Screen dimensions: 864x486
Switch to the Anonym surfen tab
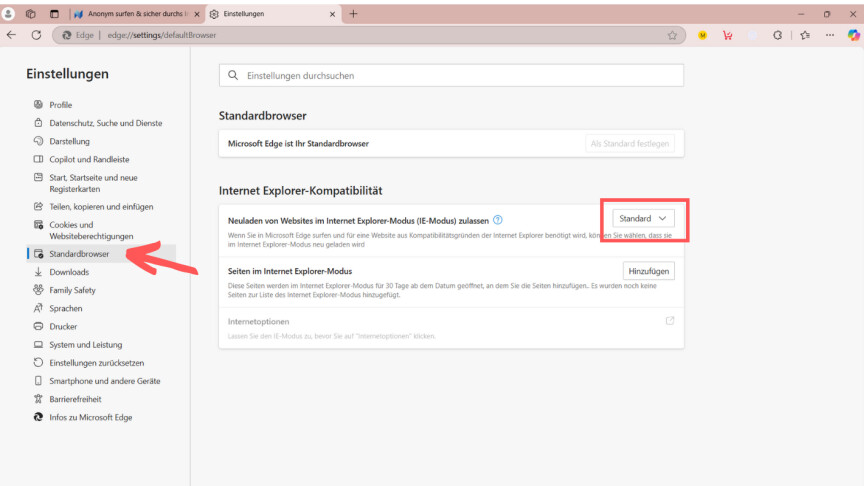(135, 14)
